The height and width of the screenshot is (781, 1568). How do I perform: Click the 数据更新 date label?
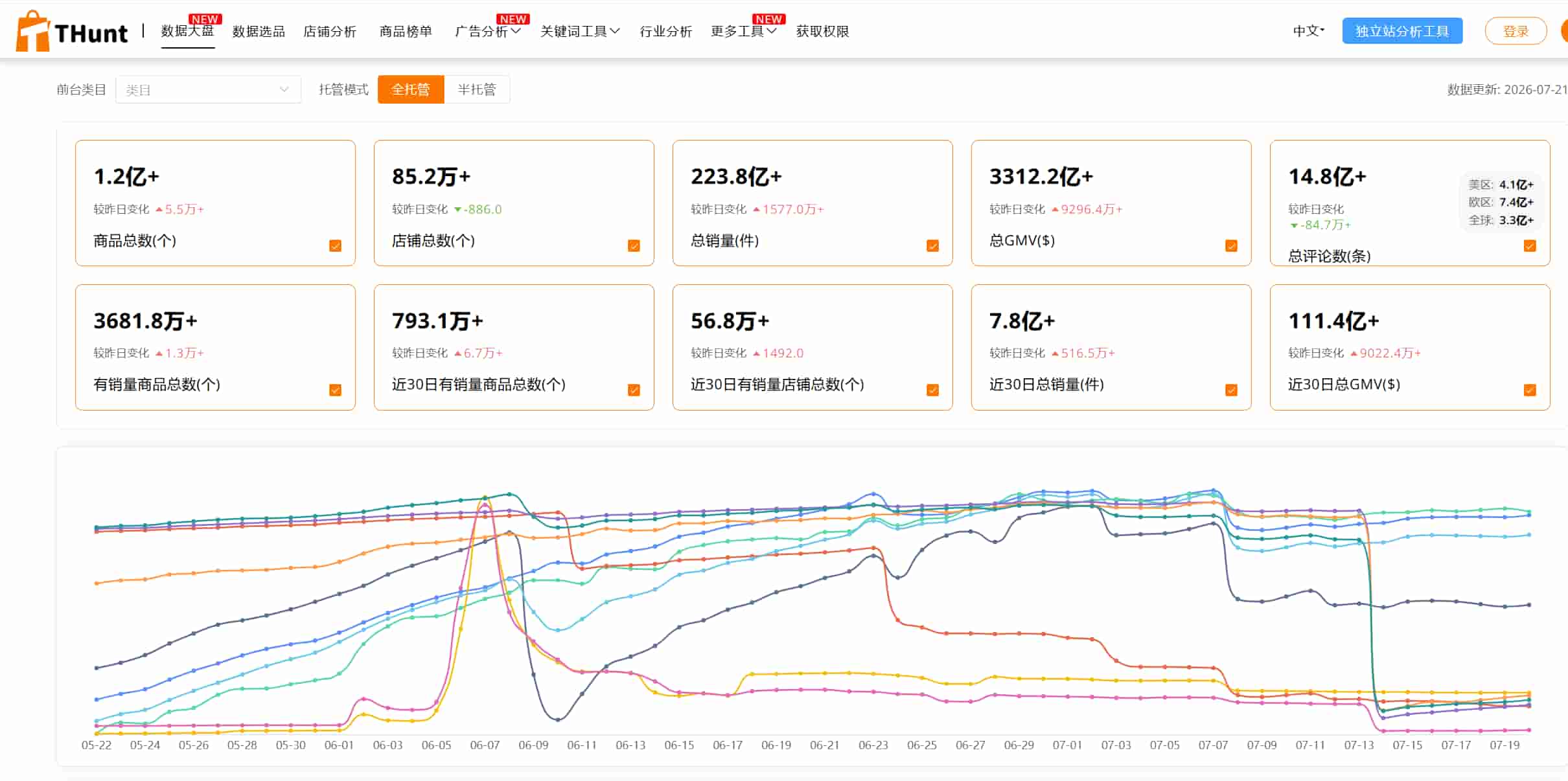[1506, 89]
